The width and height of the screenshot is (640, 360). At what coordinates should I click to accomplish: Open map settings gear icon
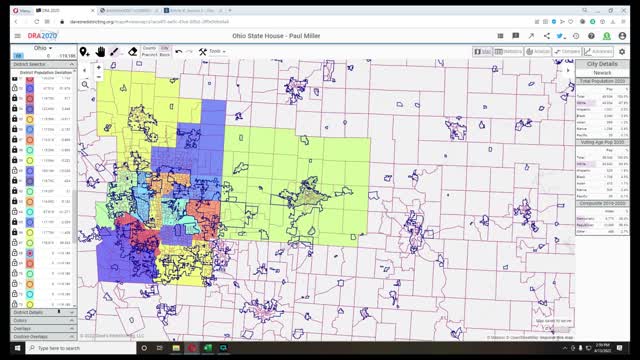coord(622,52)
